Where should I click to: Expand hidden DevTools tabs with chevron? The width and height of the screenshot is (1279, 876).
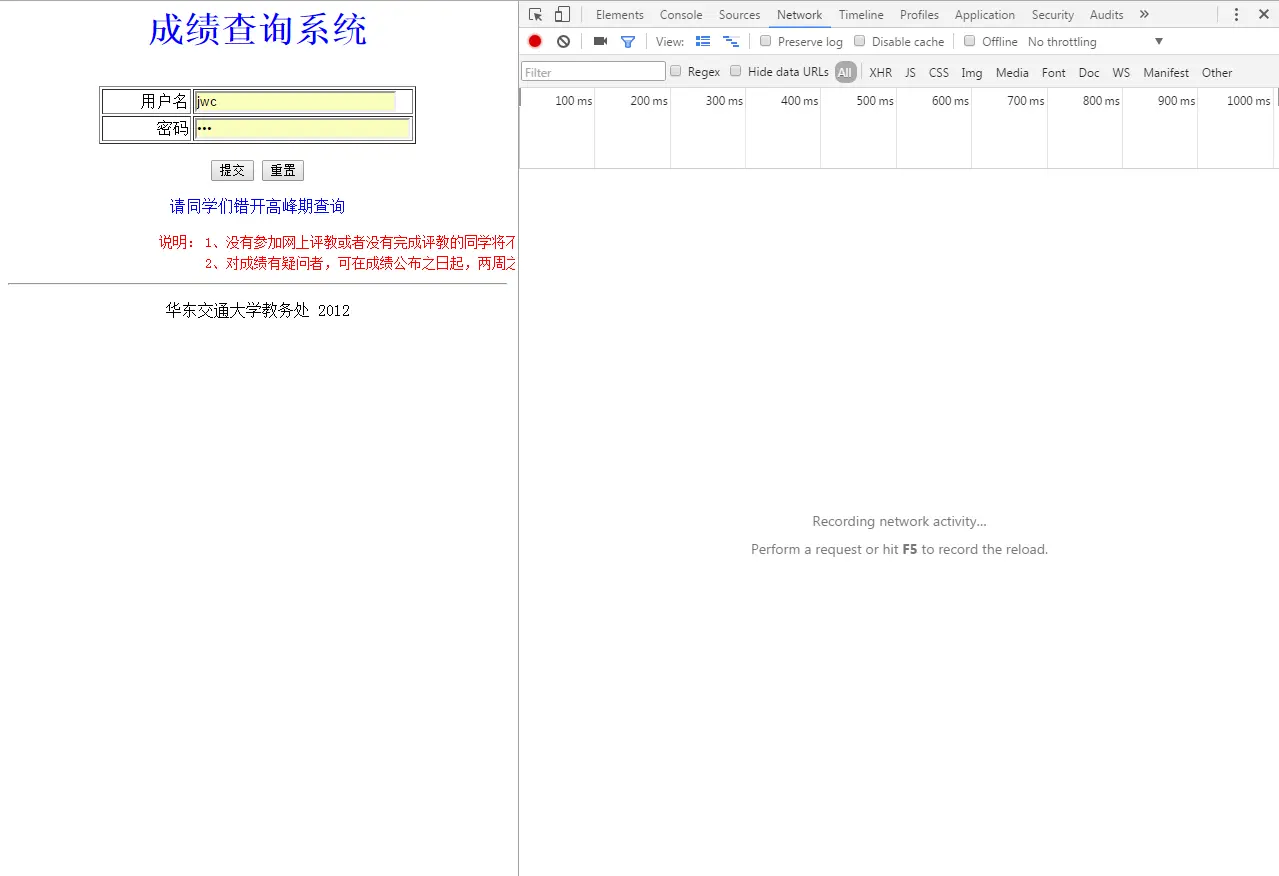tap(1143, 14)
